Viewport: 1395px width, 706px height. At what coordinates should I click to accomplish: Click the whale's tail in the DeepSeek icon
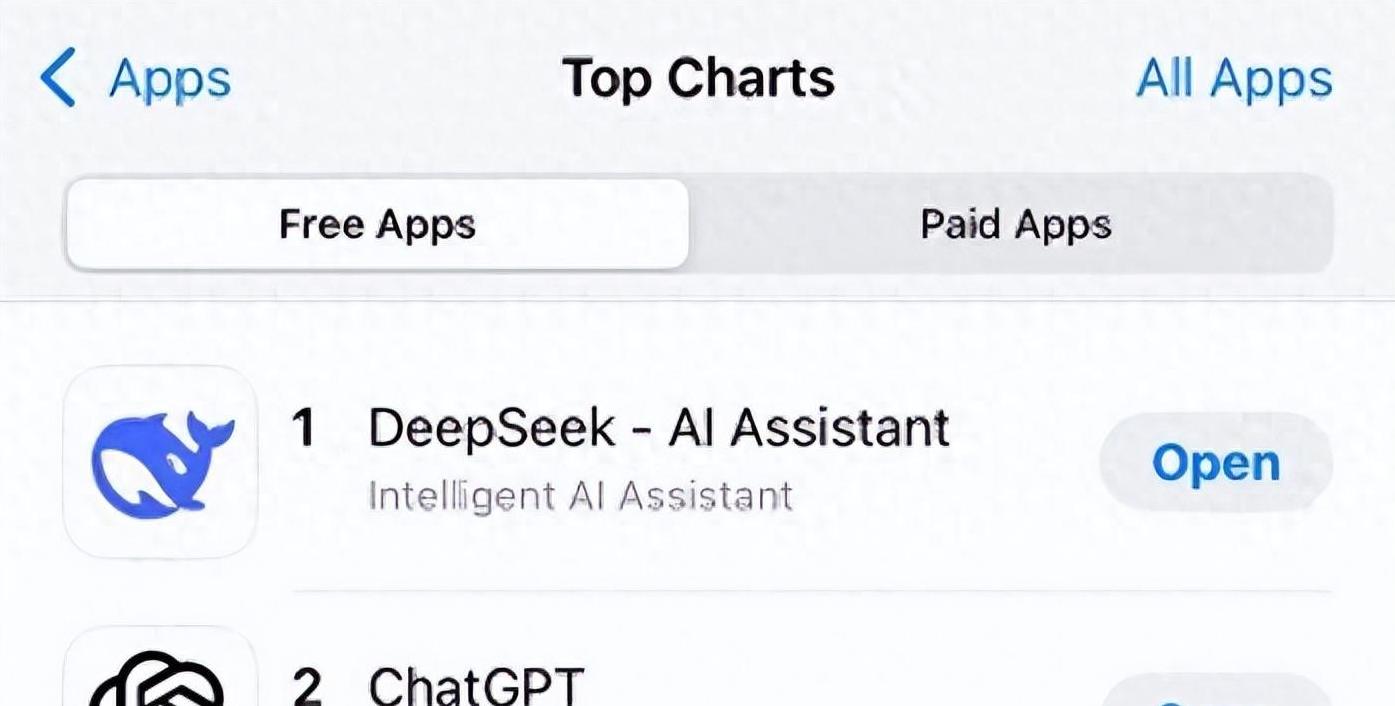point(212,433)
